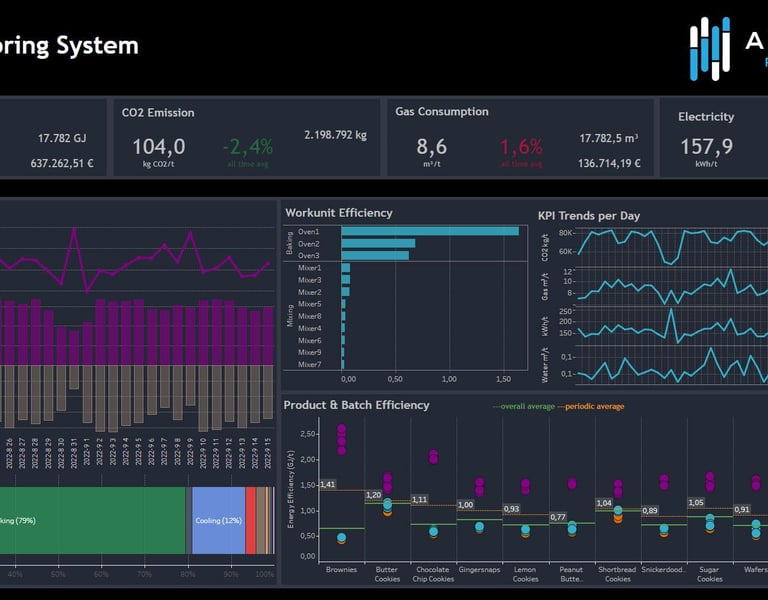
Task: Select the Brownies product column label
Action: click(x=341, y=570)
